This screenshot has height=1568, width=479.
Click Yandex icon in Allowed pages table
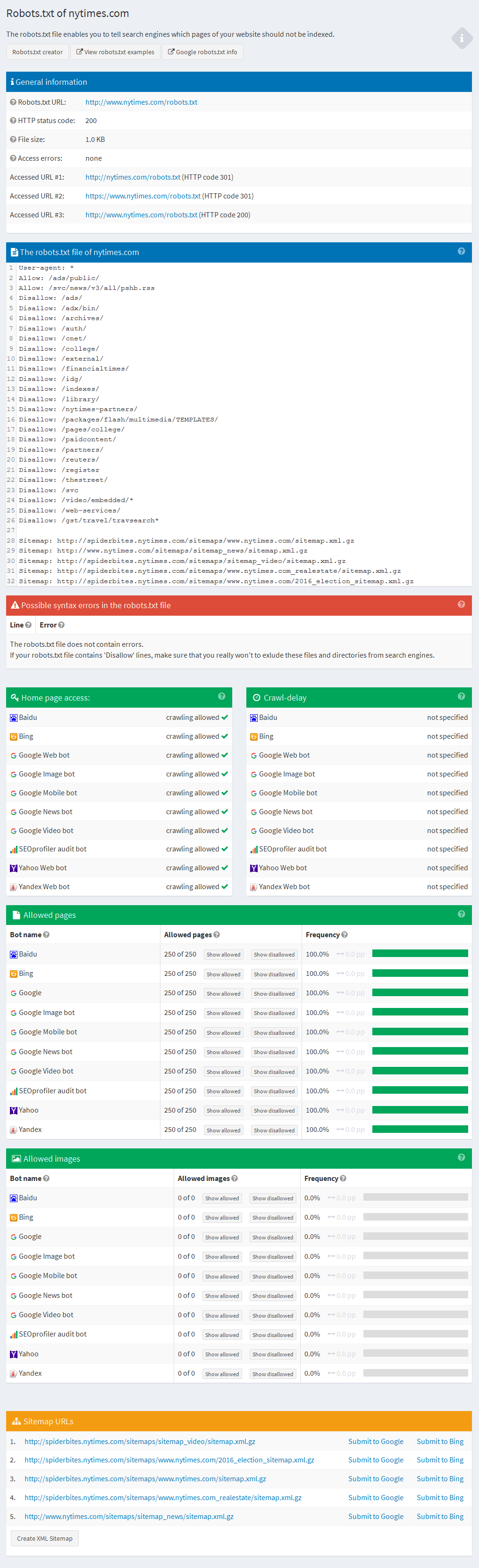(x=13, y=1130)
